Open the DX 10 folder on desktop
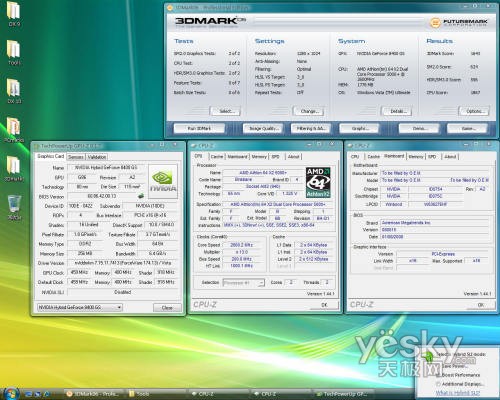Screen dimensions: 500x400 pos(14,90)
